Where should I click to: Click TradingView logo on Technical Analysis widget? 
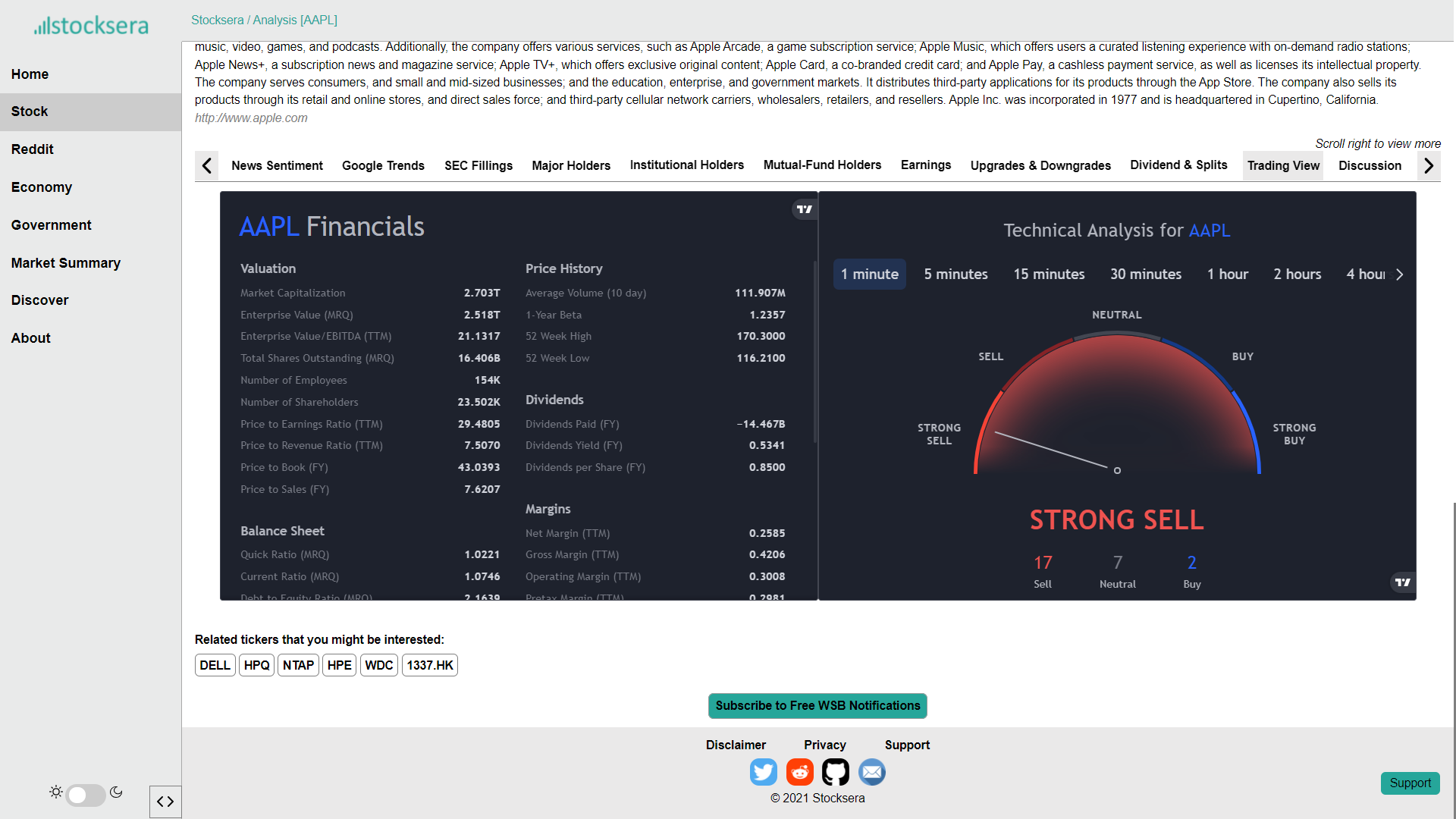1403,582
